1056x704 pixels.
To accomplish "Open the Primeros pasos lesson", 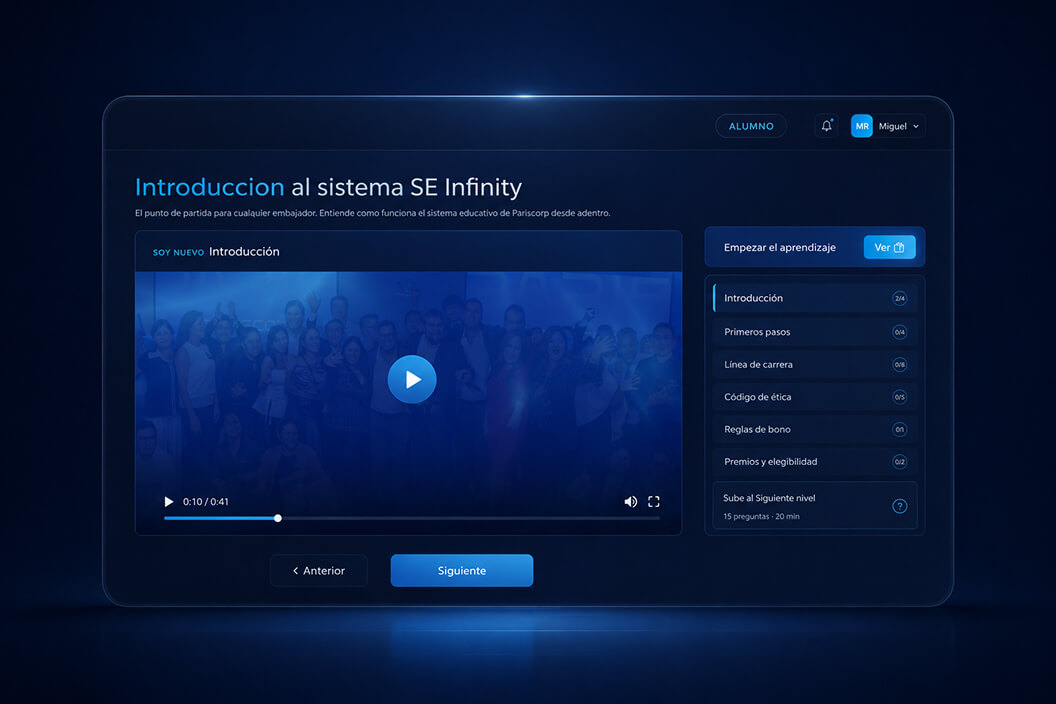I will (x=815, y=331).
